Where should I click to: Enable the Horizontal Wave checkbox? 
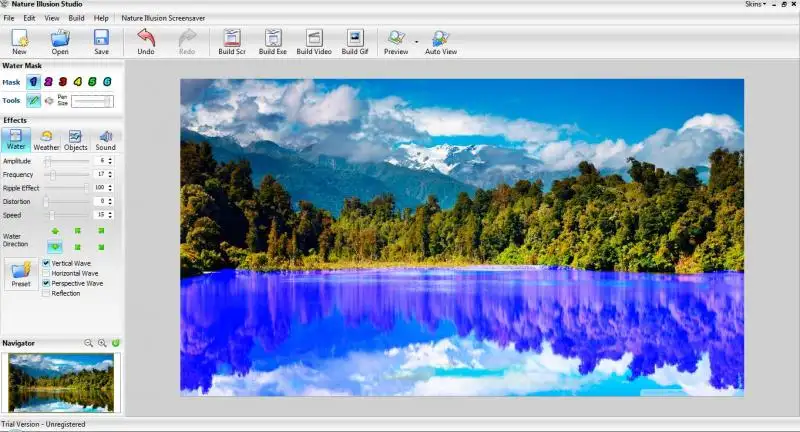click(46, 274)
